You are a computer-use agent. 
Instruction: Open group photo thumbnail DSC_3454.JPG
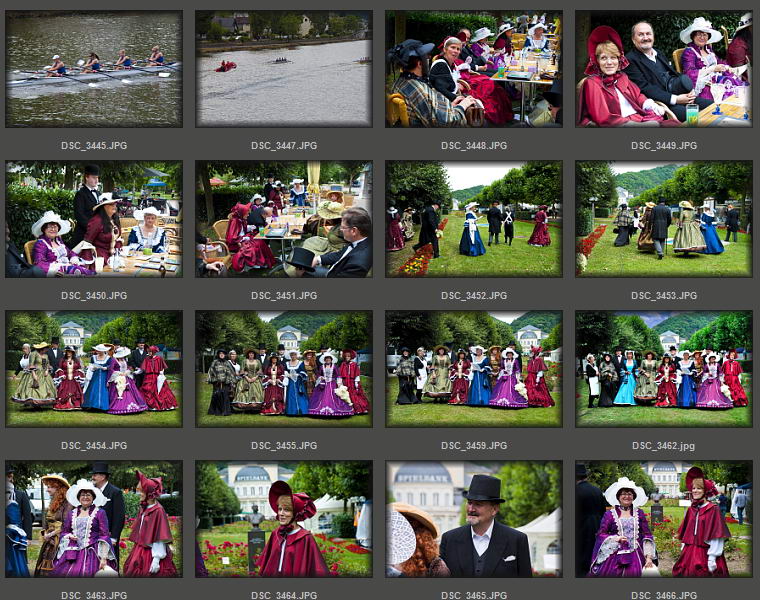(x=94, y=369)
